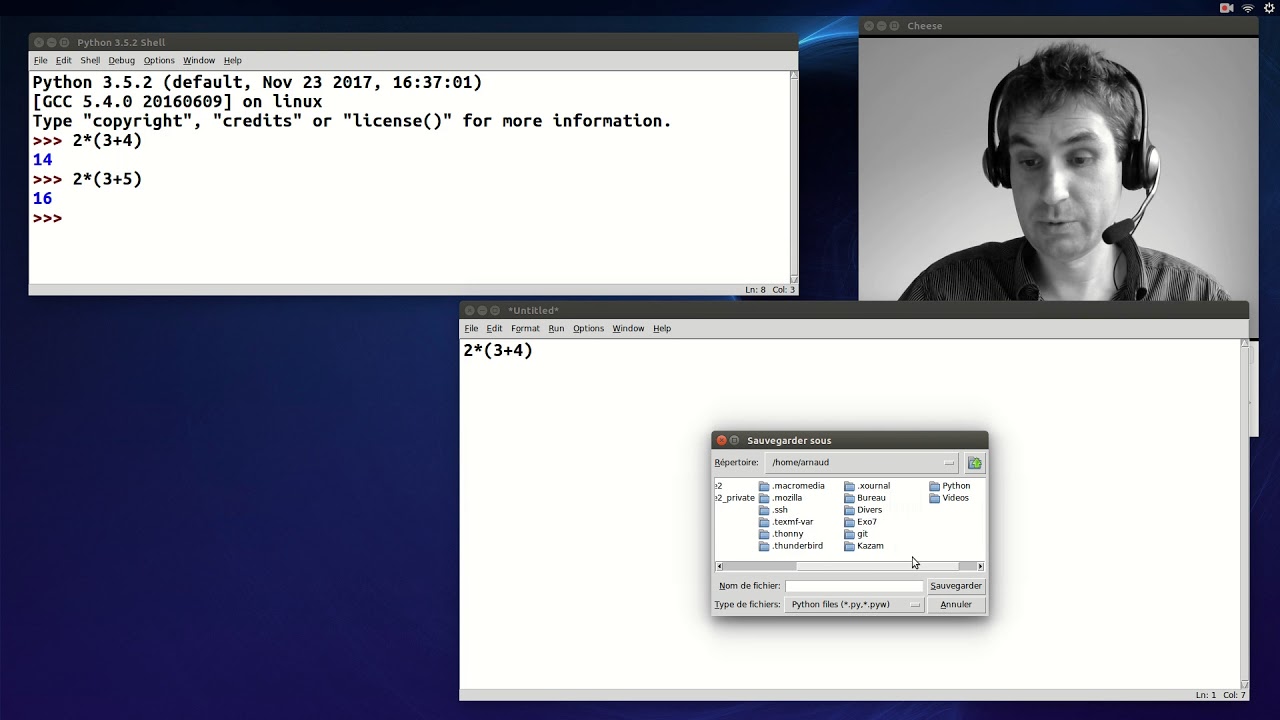
Task: Click the shell output value 14
Action: point(42,160)
